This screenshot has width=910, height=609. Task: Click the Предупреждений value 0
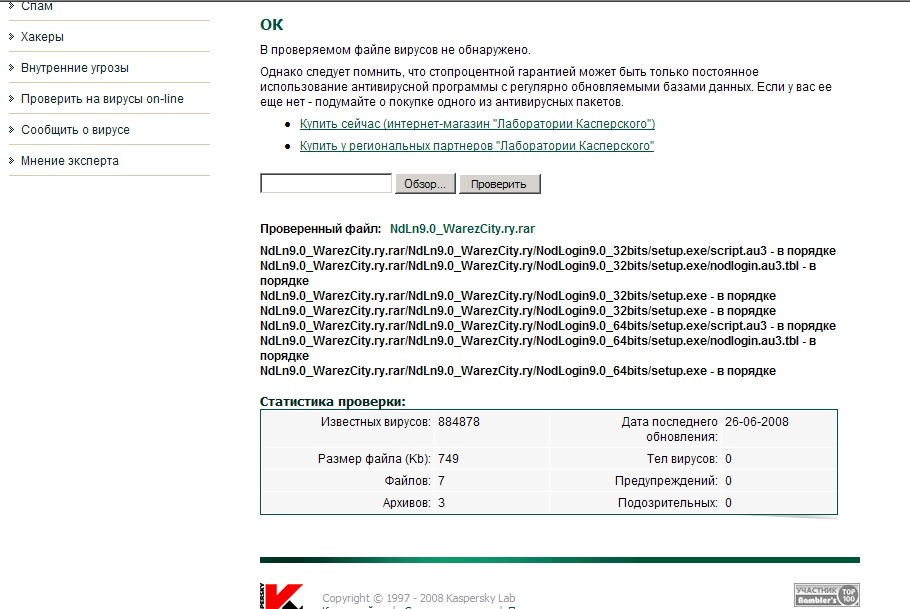click(728, 481)
